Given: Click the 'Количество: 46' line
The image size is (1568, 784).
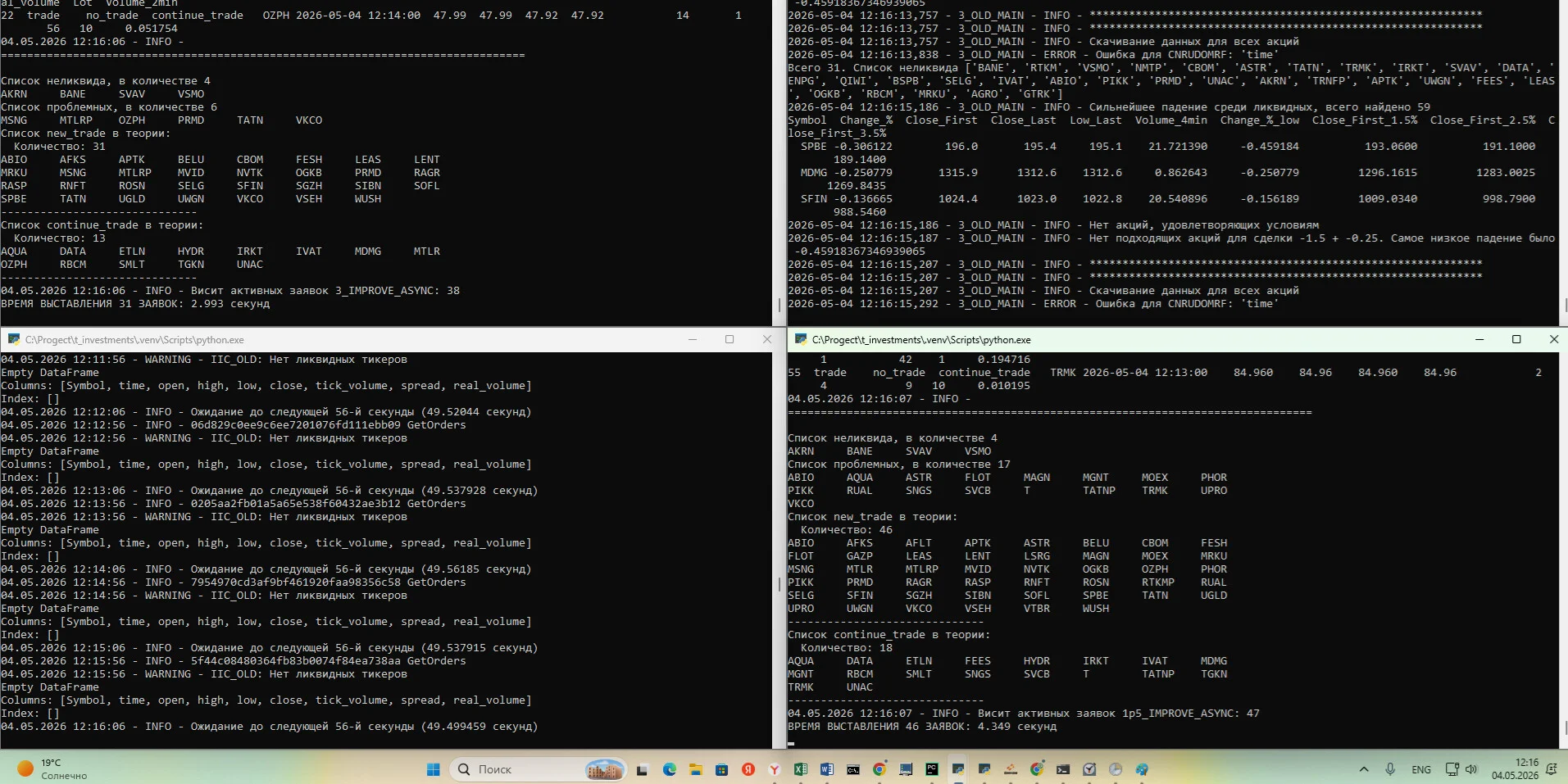Looking at the screenshot, I should (x=847, y=530).
